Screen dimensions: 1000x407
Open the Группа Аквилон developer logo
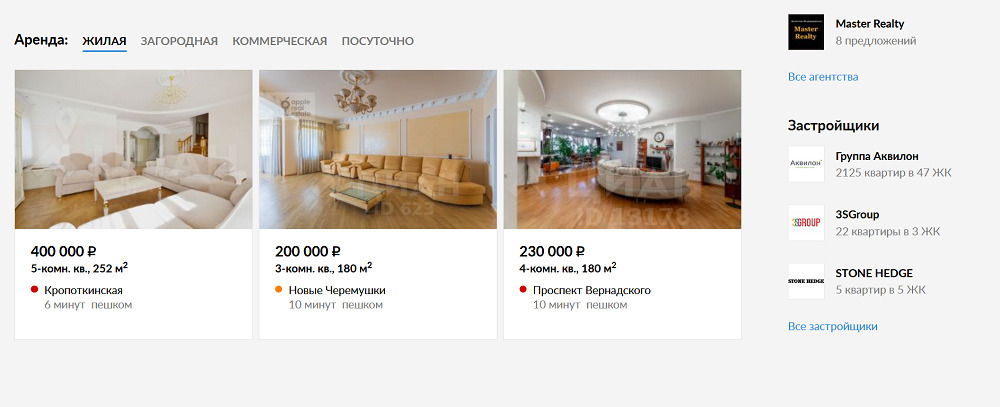(x=805, y=164)
